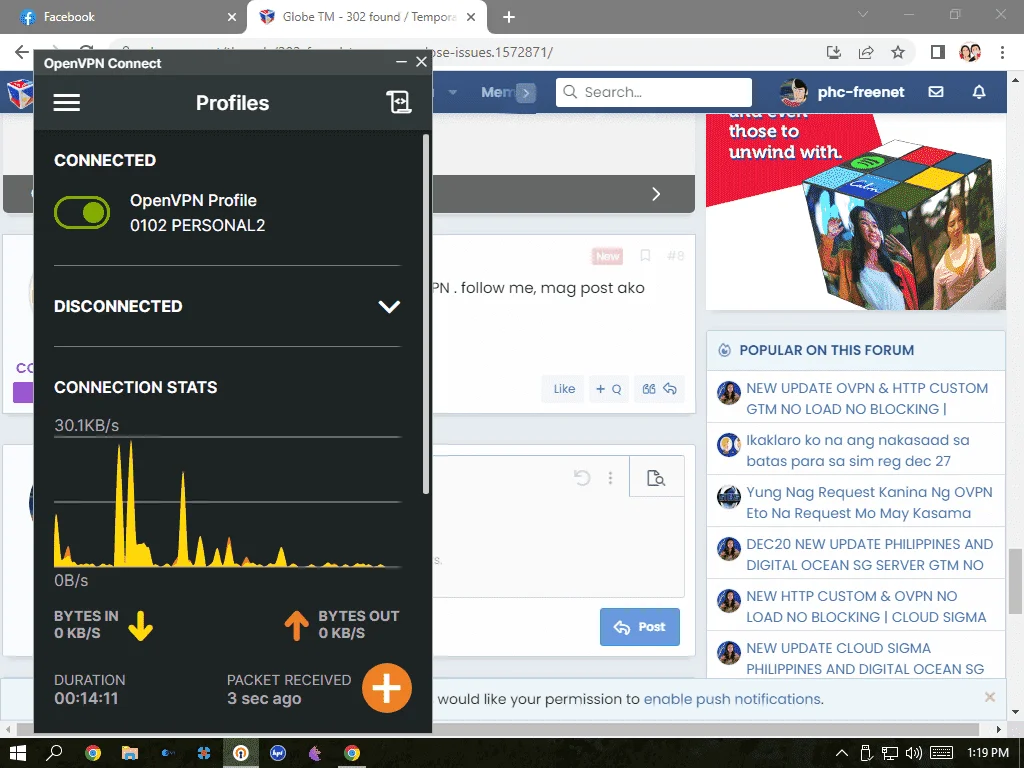
Task: Open the phc-freenet account menu
Action: point(842,92)
